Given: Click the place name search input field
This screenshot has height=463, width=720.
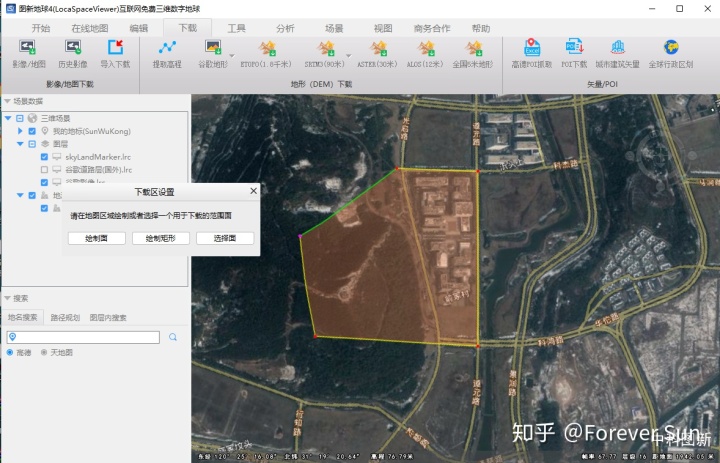Looking at the screenshot, I should point(83,337).
